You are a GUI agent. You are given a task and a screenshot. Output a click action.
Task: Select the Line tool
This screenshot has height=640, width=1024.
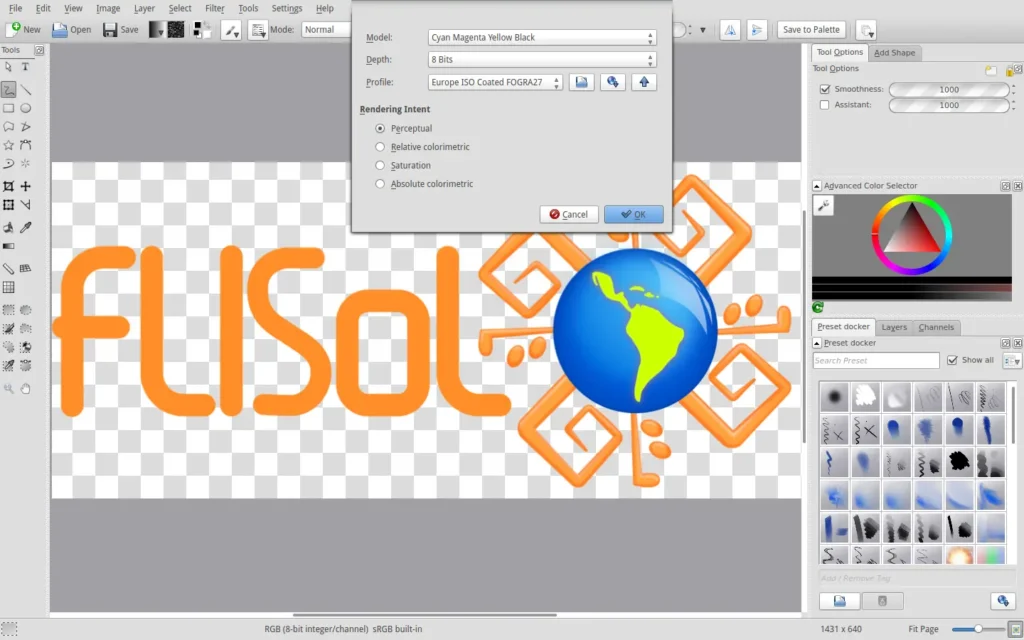click(x=25, y=89)
